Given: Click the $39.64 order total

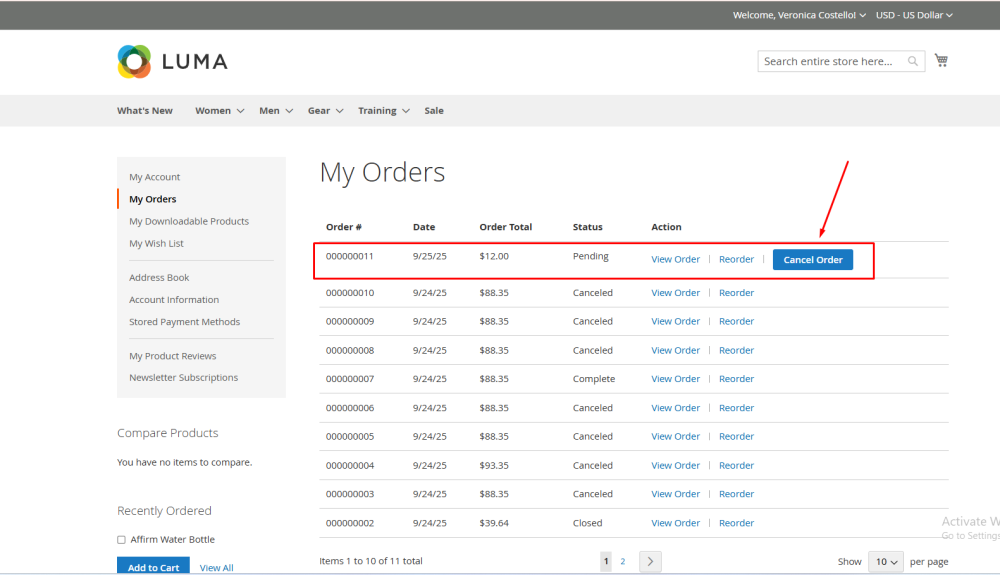Looking at the screenshot, I should 494,523.
